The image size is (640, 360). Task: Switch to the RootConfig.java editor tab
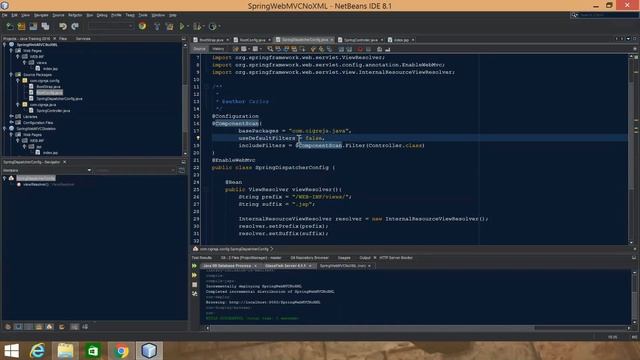(252, 40)
